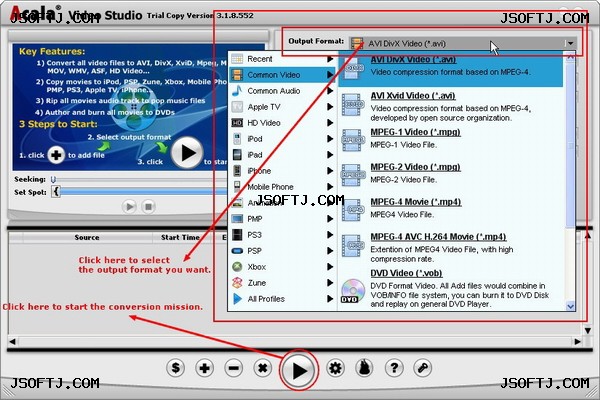The image size is (600, 400).
Task: Open Mobile Phone category
Action: click(282, 187)
